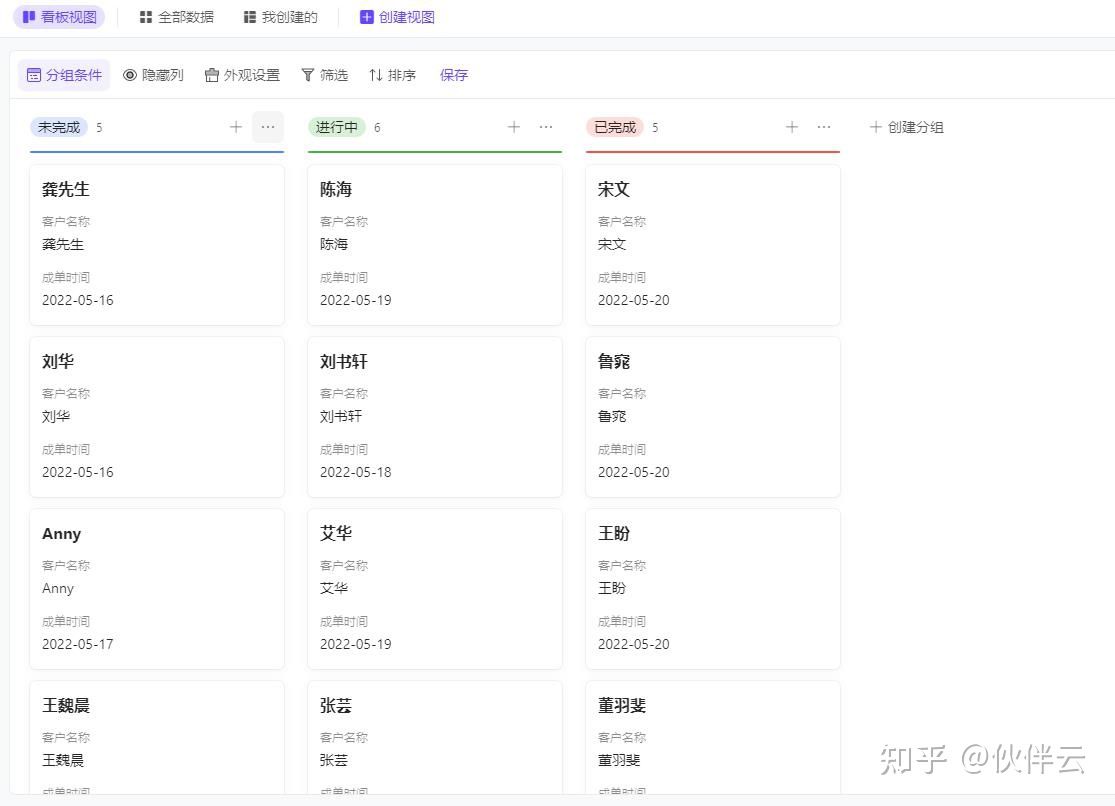This screenshot has height=806, width=1115.
Task: Click the plus icon in 未完成 column
Action: pos(236,127)
